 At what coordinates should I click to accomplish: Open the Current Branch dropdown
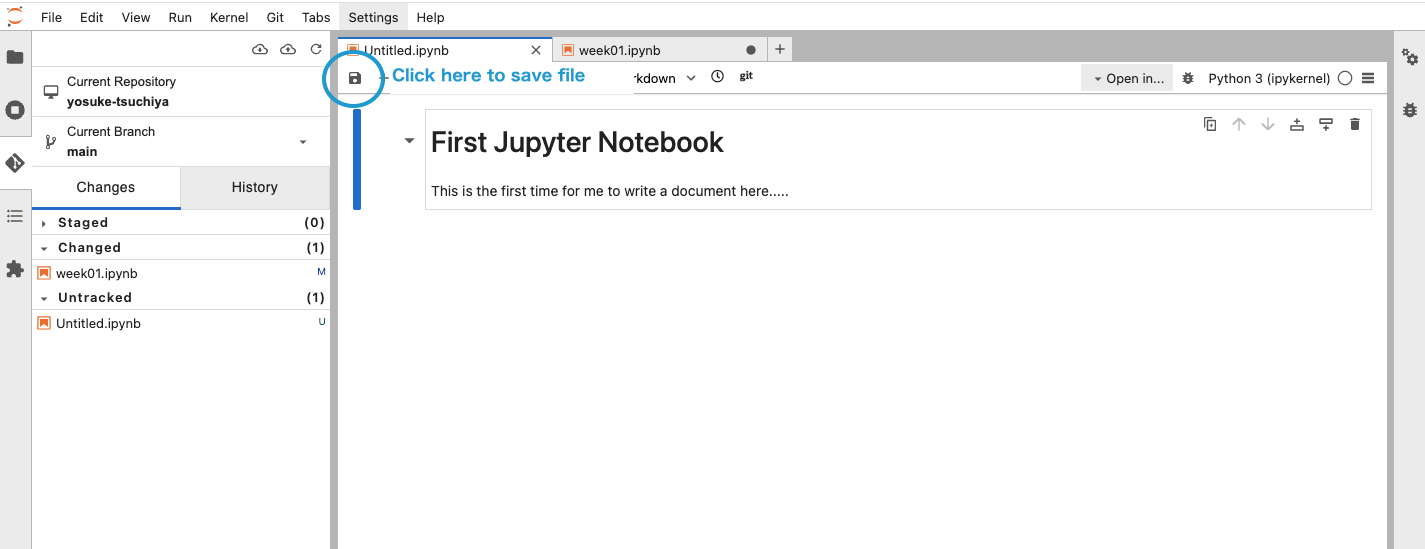click(x=303, y=142)
